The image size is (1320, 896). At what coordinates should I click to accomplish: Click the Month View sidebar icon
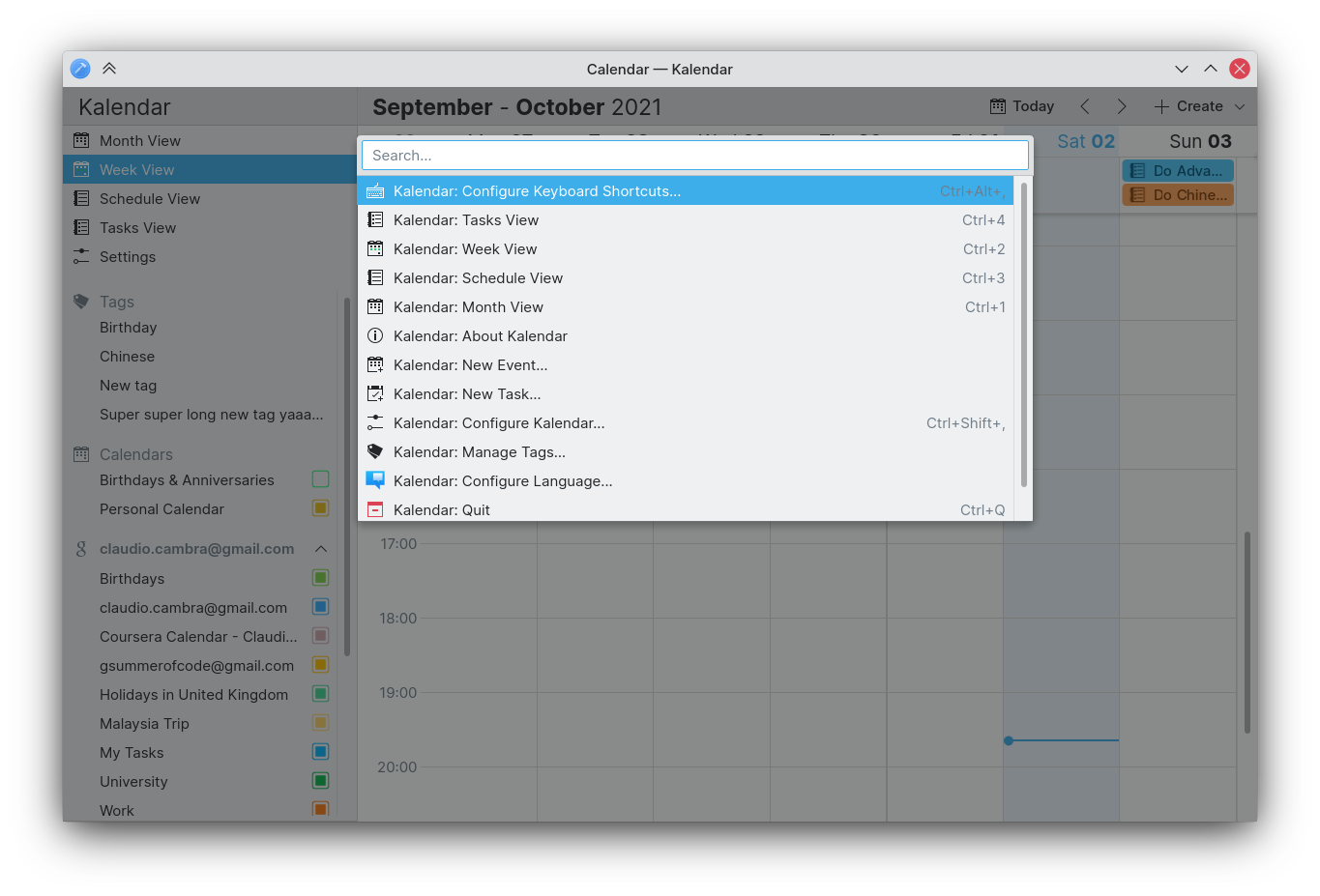click(81, 141)
